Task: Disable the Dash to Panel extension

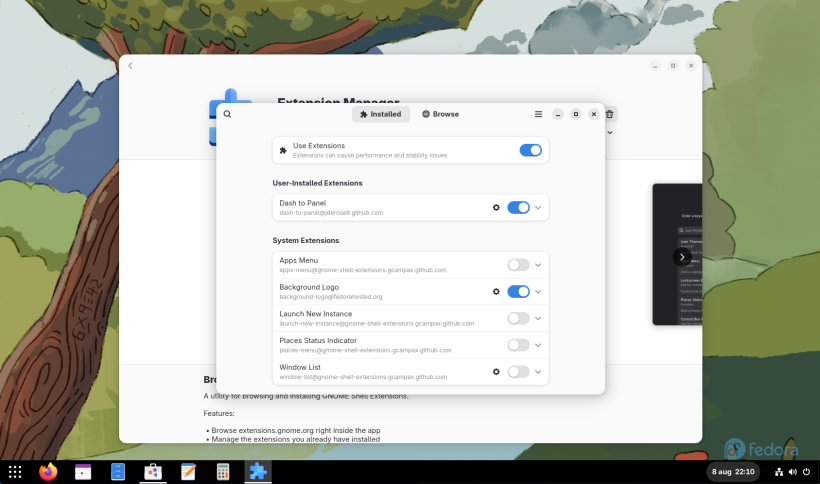Action: point(518,208)
